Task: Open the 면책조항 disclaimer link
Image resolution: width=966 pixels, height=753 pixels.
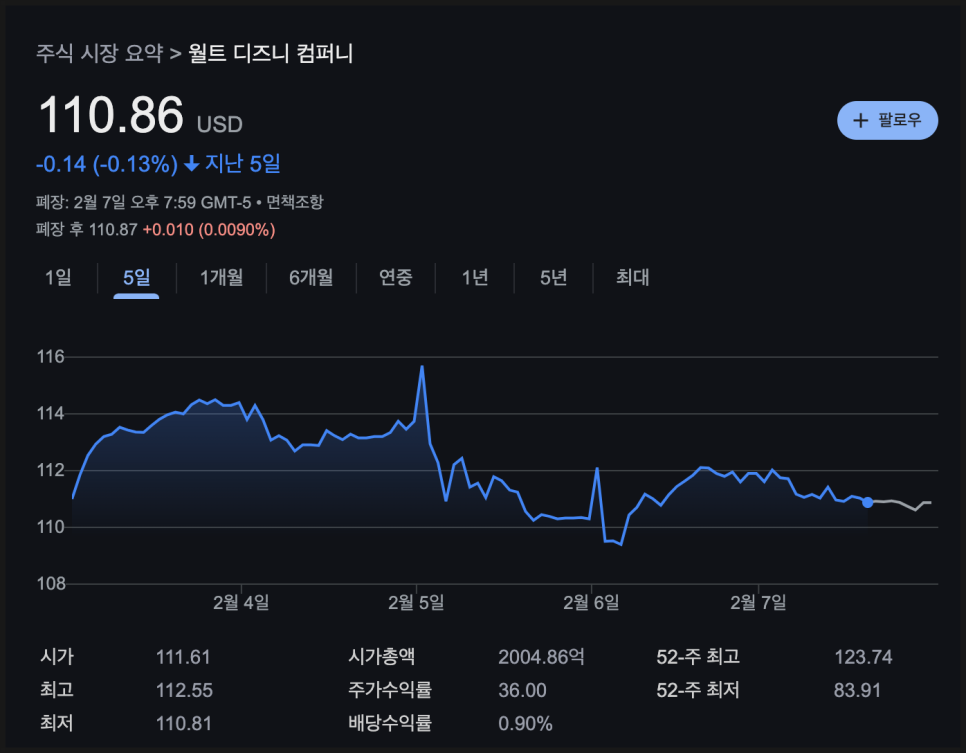Action: [294, 201]
